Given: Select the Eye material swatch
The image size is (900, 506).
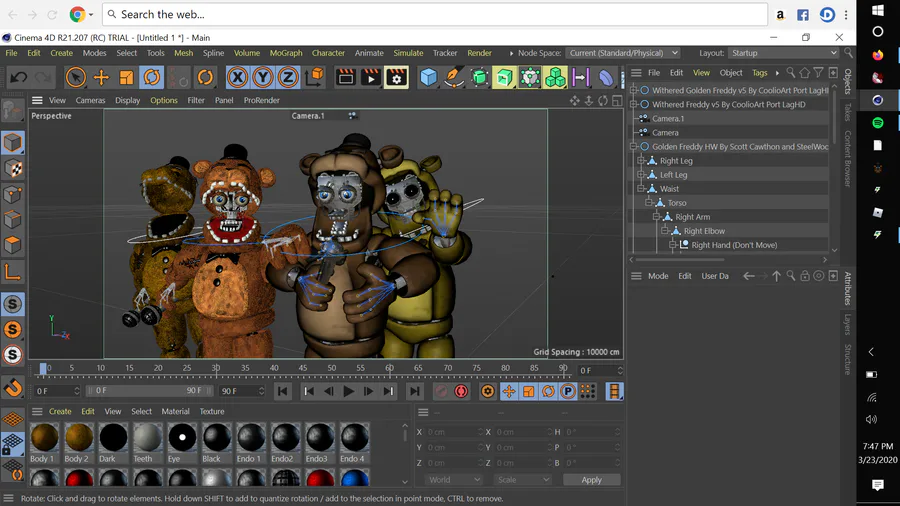Looking at the screenshot, I should [182, 438].
